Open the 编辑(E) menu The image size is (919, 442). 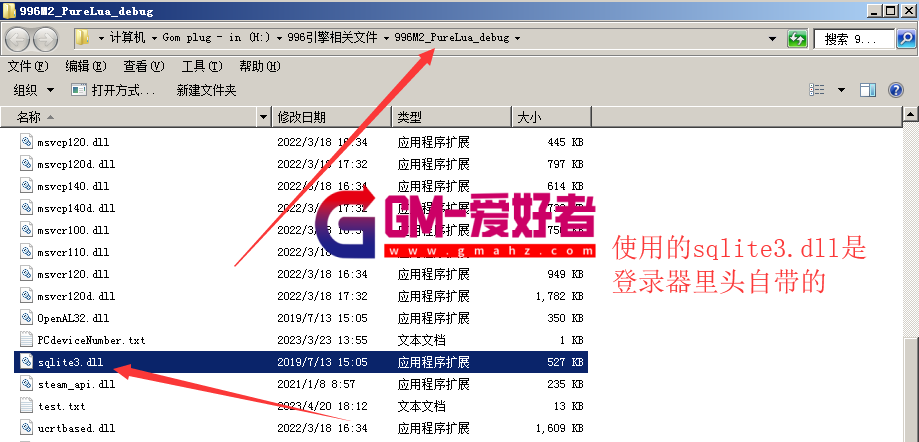pyautogui.click(x=86, y=66)
